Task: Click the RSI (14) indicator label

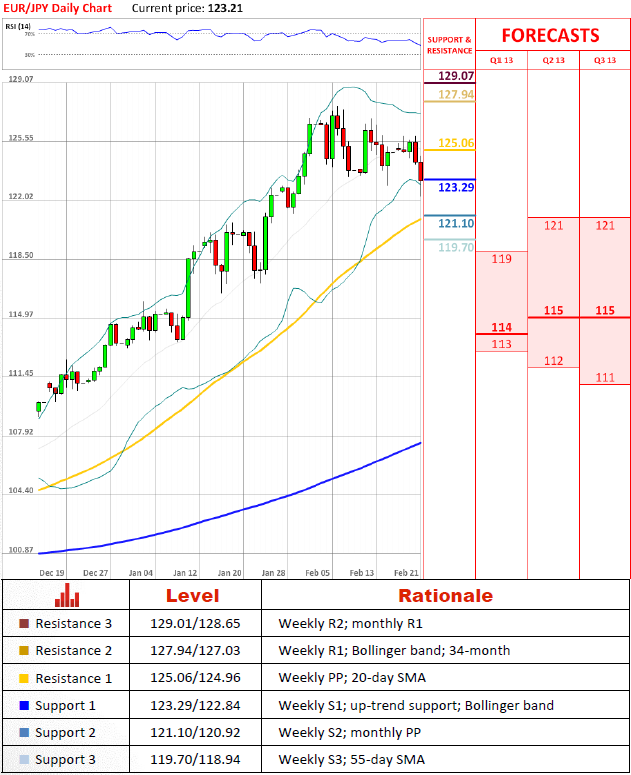Action: point(18,26)
